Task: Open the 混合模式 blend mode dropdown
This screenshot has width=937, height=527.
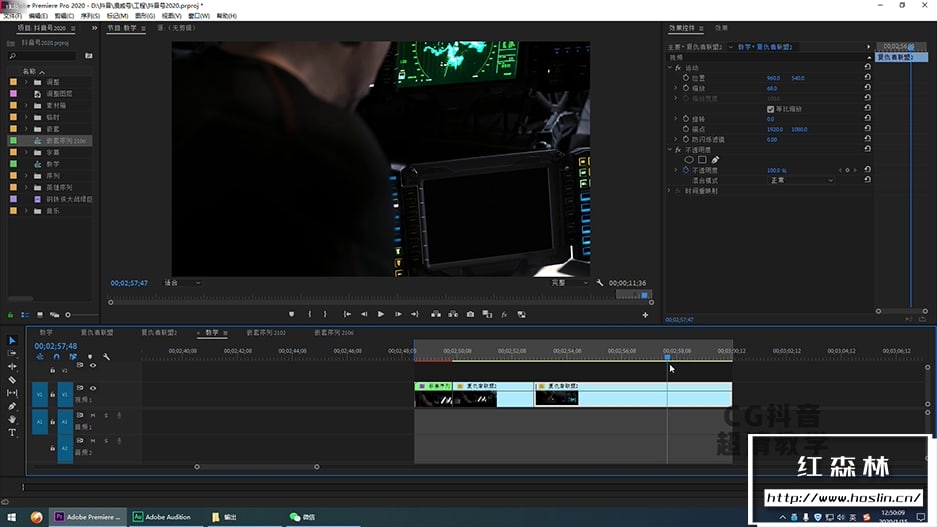Action: coord(801,180)
